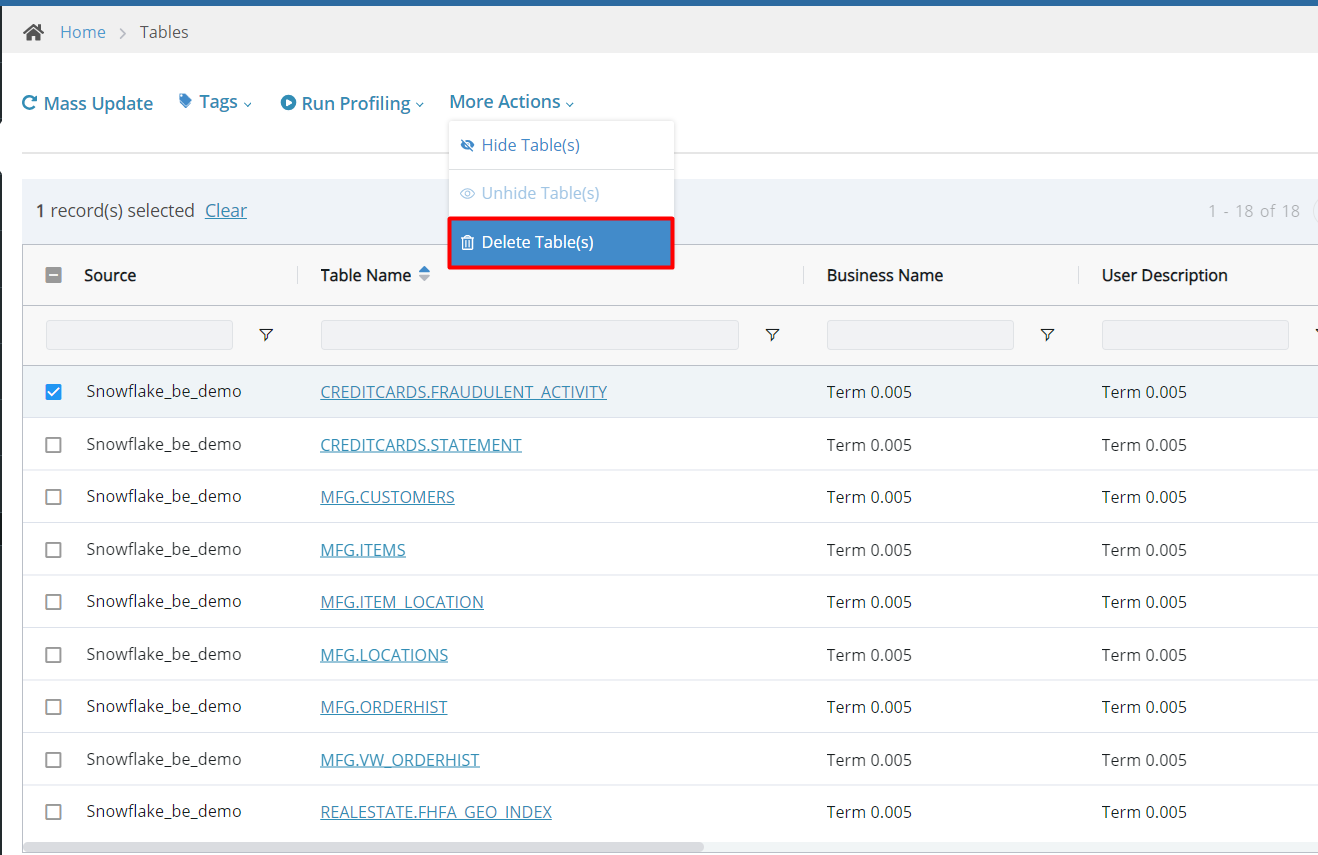
Task: Sort by the Source column header
Action: (x=110, y=275)
